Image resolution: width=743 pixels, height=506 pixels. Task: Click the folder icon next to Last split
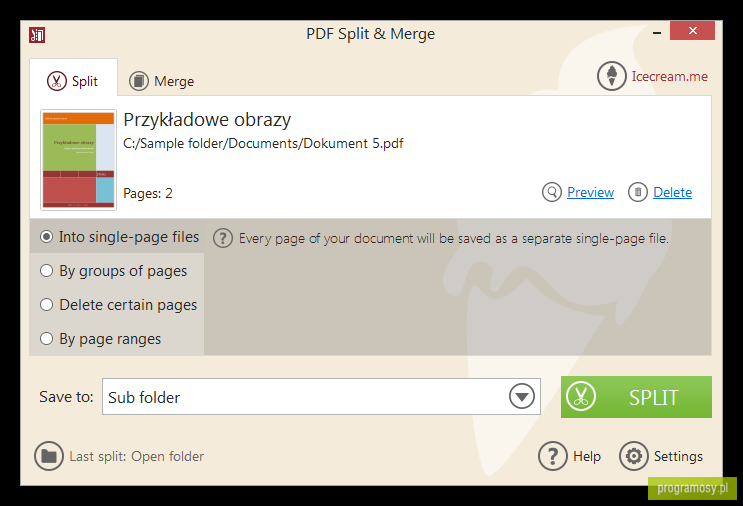[49, 456]
